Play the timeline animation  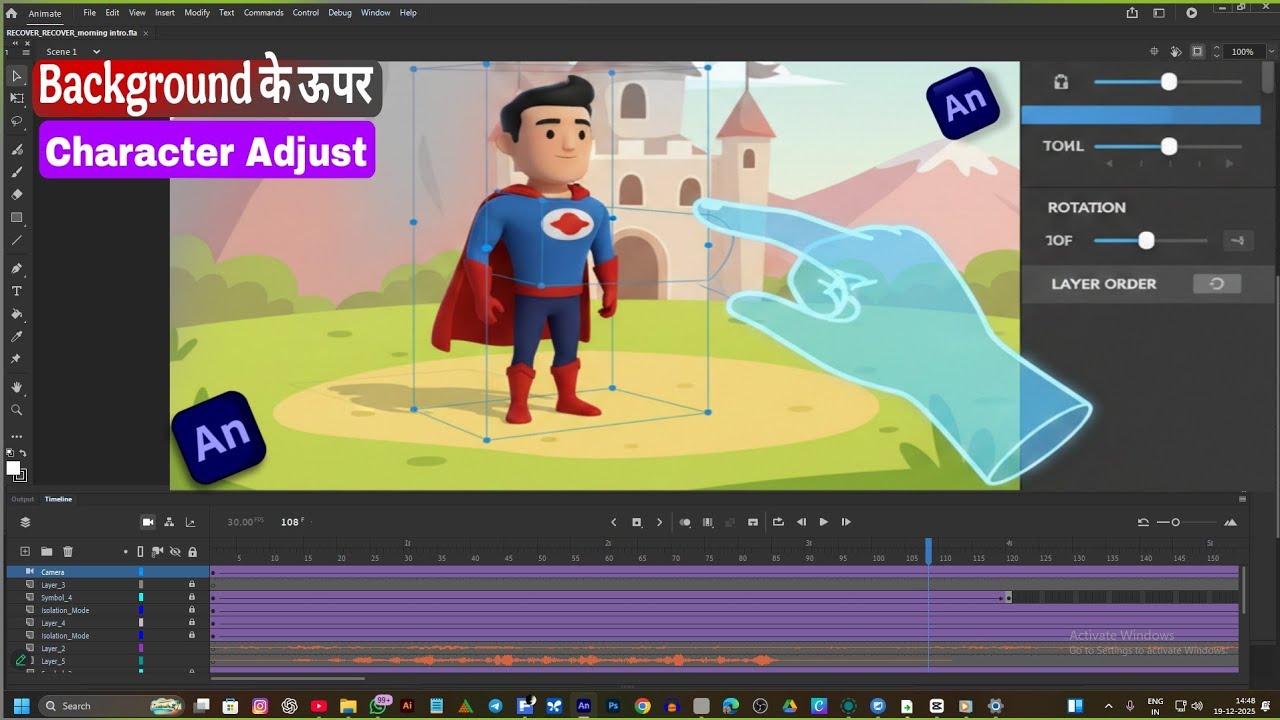click(x=823, y=522)
